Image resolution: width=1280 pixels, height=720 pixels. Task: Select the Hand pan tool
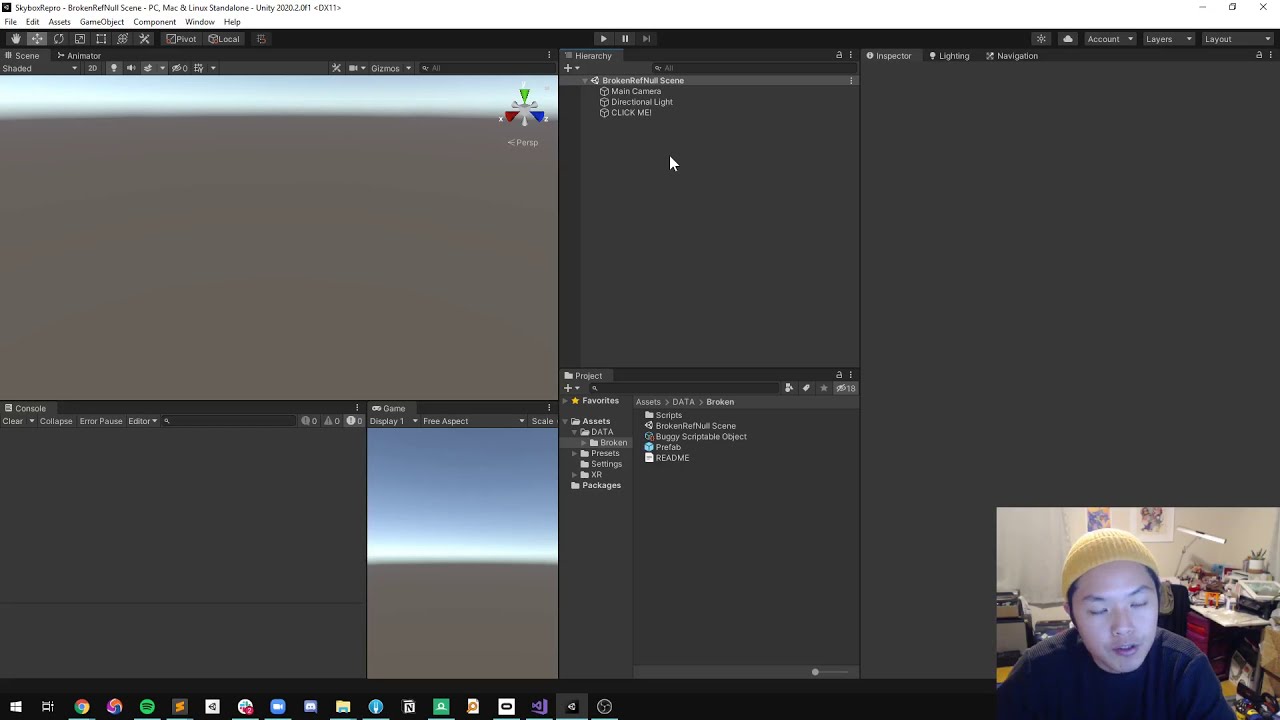coord(15,38)
